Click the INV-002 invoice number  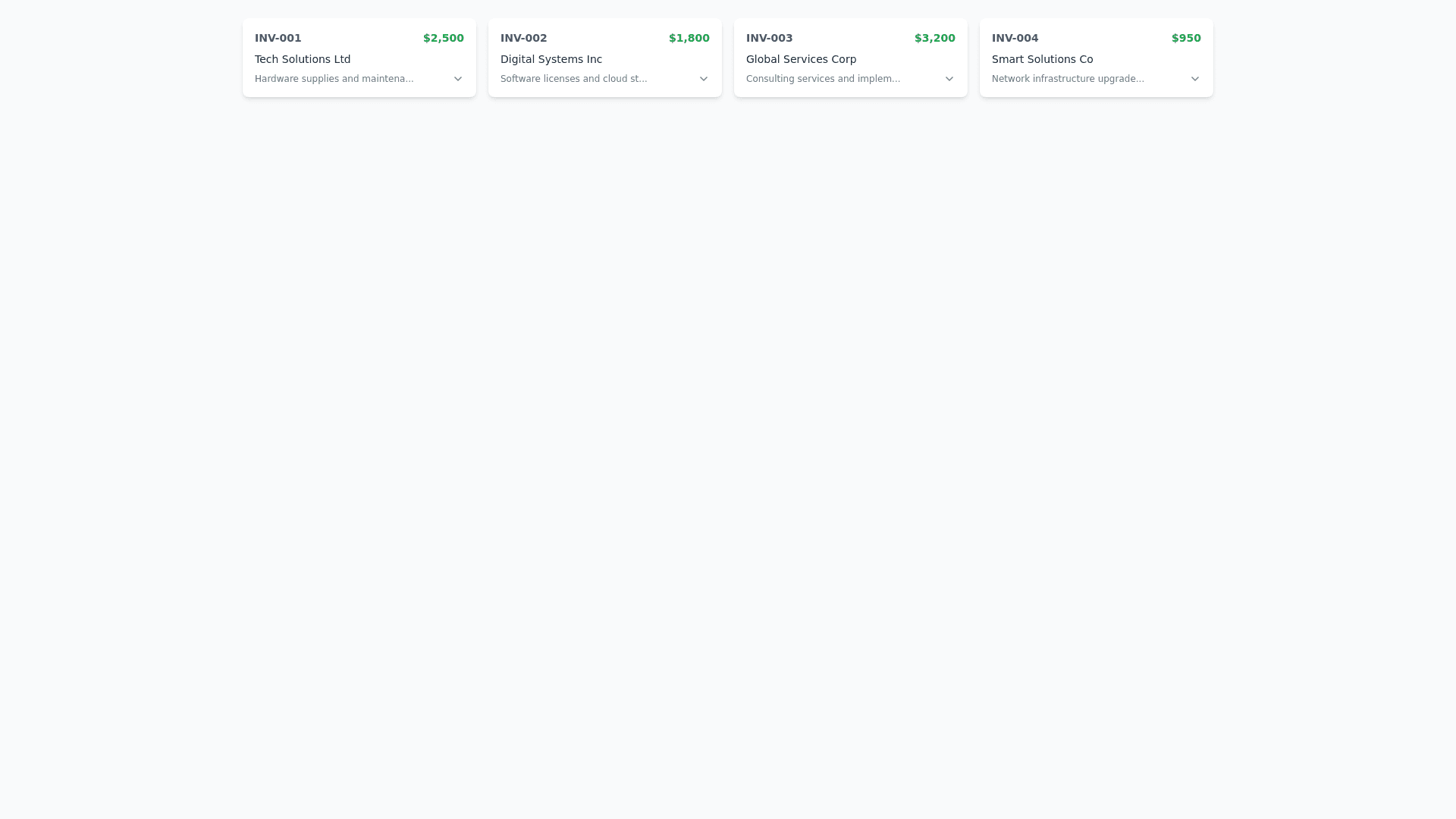pos(524,38)
